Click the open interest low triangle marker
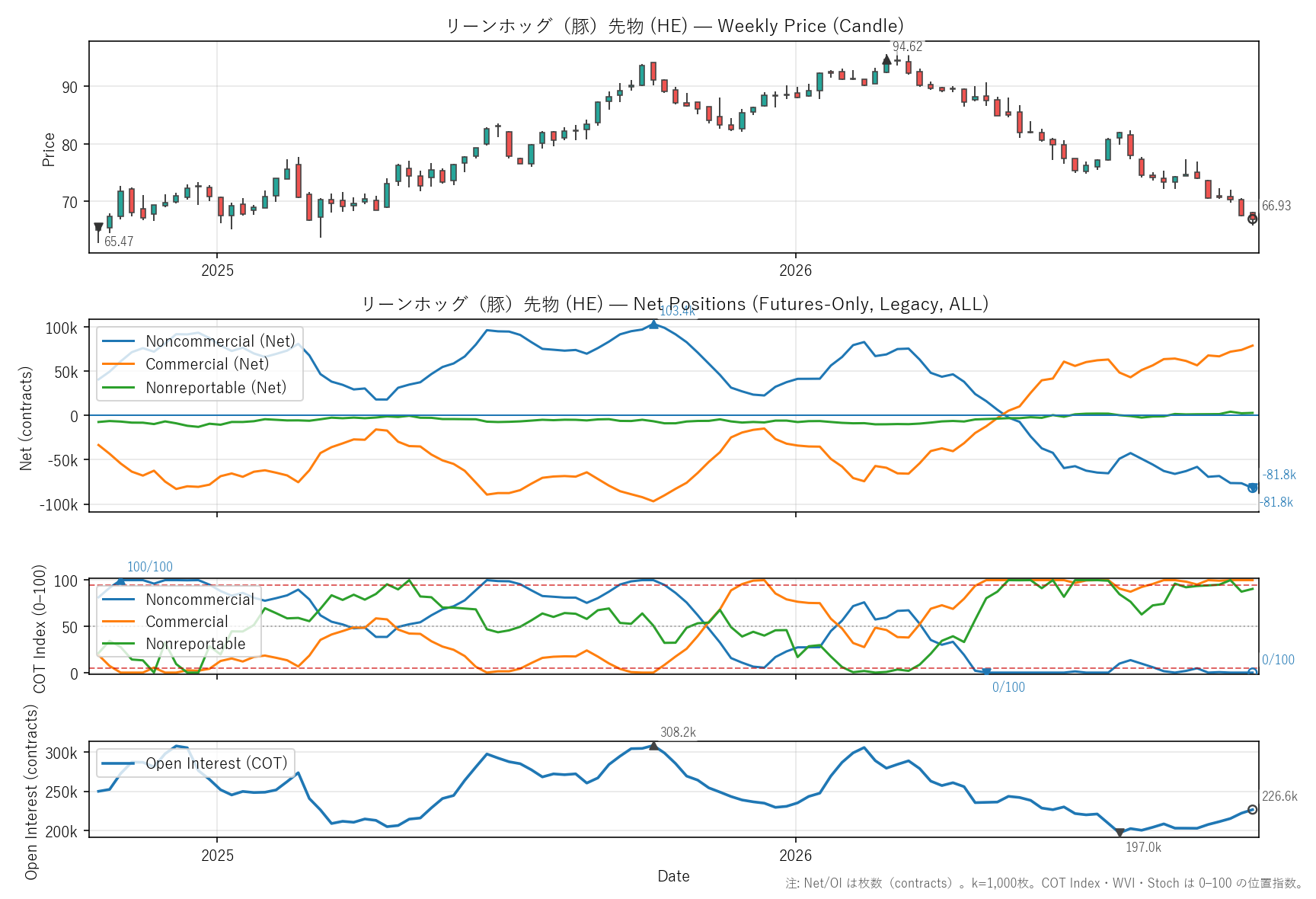 coord(1120,833)
